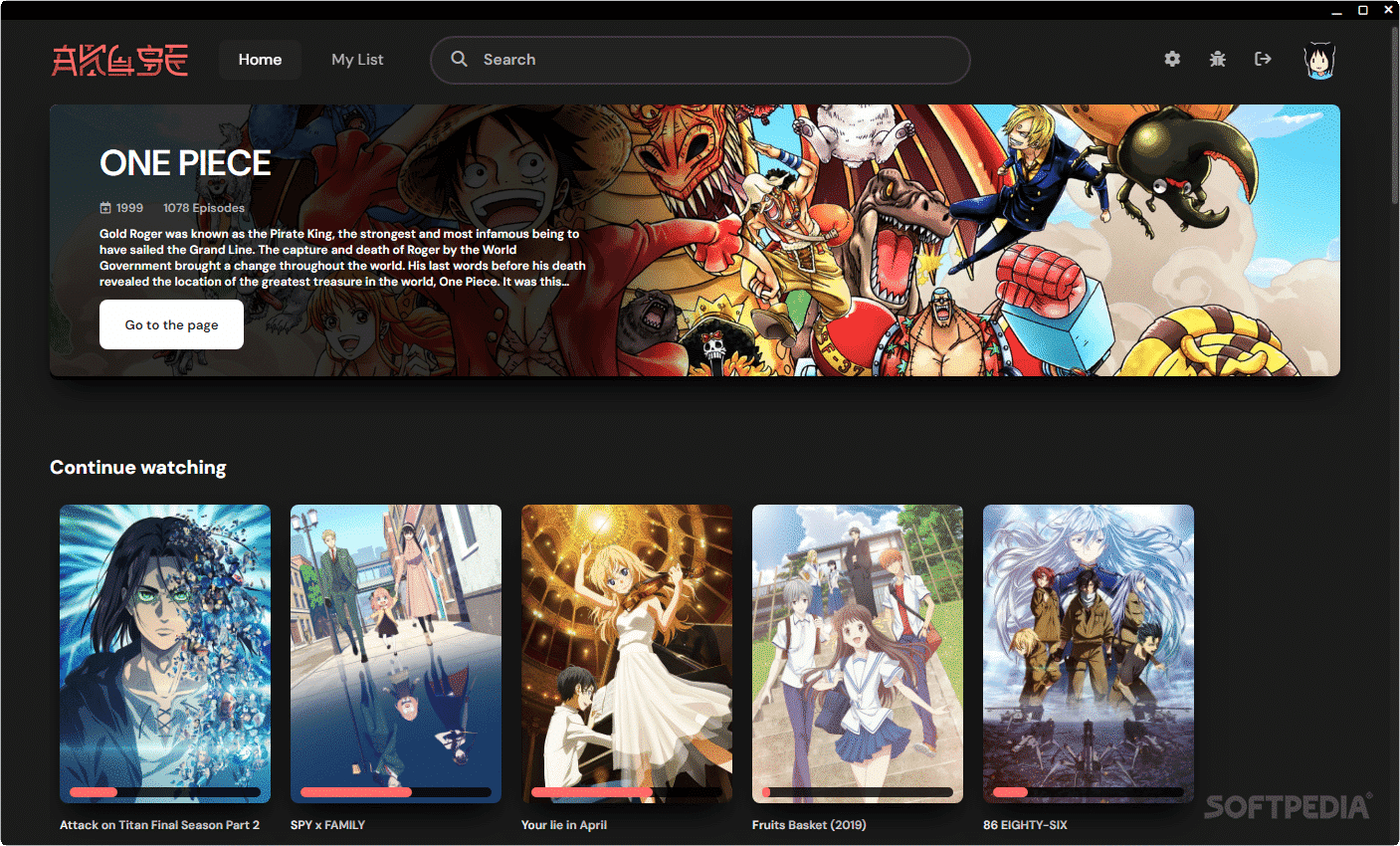
Task: Focus the Search input field
Action: (700, 60)
